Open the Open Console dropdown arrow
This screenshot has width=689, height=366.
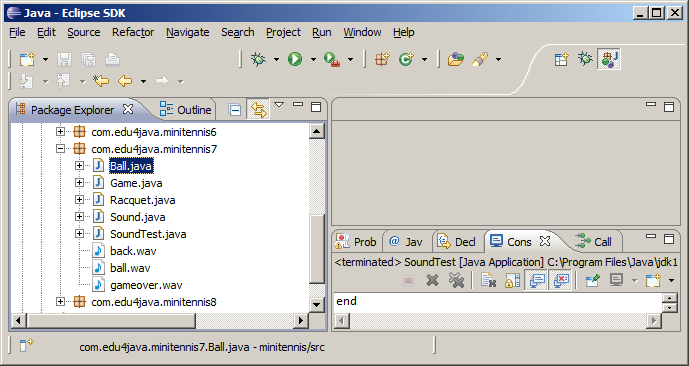pyautogui.click(x=671, y=281)
